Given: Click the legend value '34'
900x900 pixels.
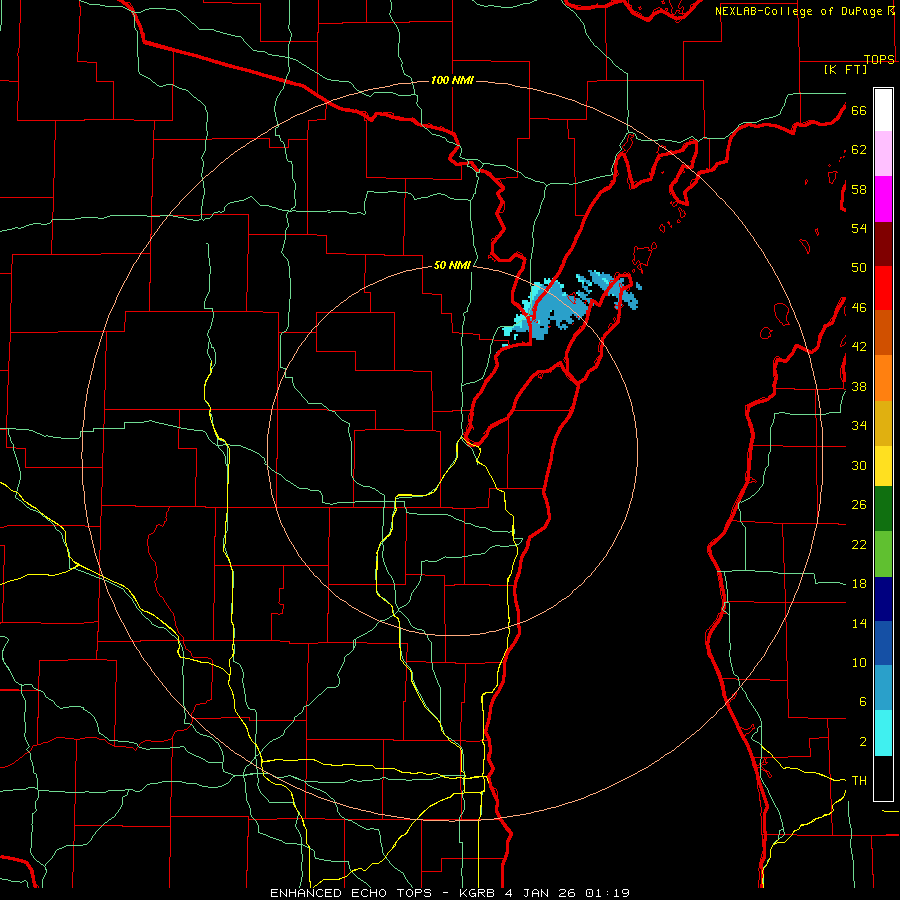Looking at the screenshot, I should (x=859, y=426).
